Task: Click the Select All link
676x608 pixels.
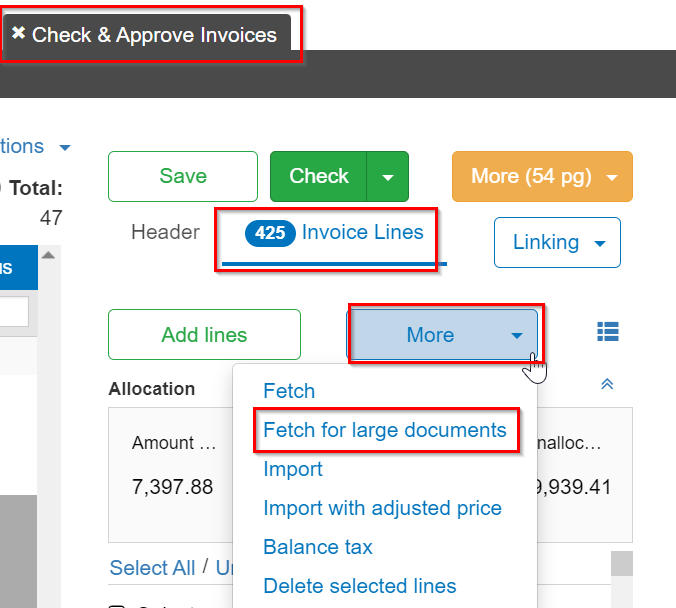Action: pyautogui.click(x=152, y=568)
